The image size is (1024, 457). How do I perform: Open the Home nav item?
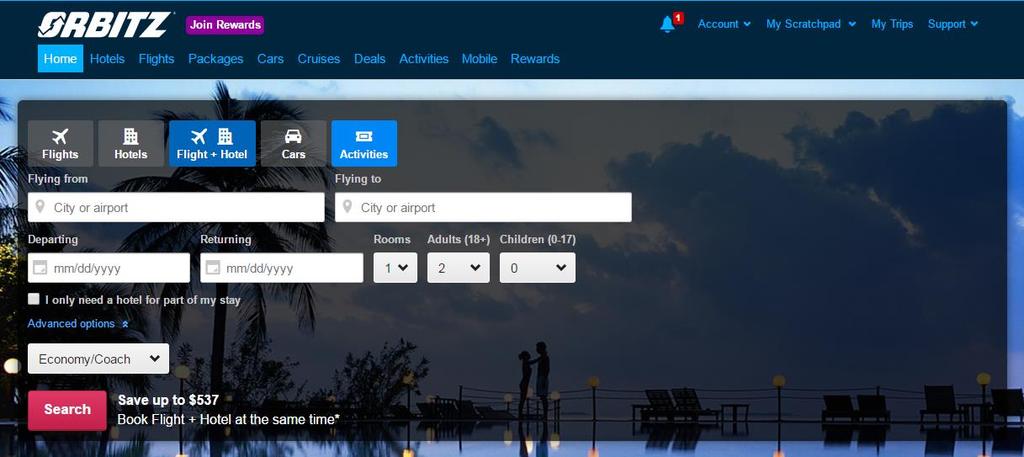click(60, 59)
